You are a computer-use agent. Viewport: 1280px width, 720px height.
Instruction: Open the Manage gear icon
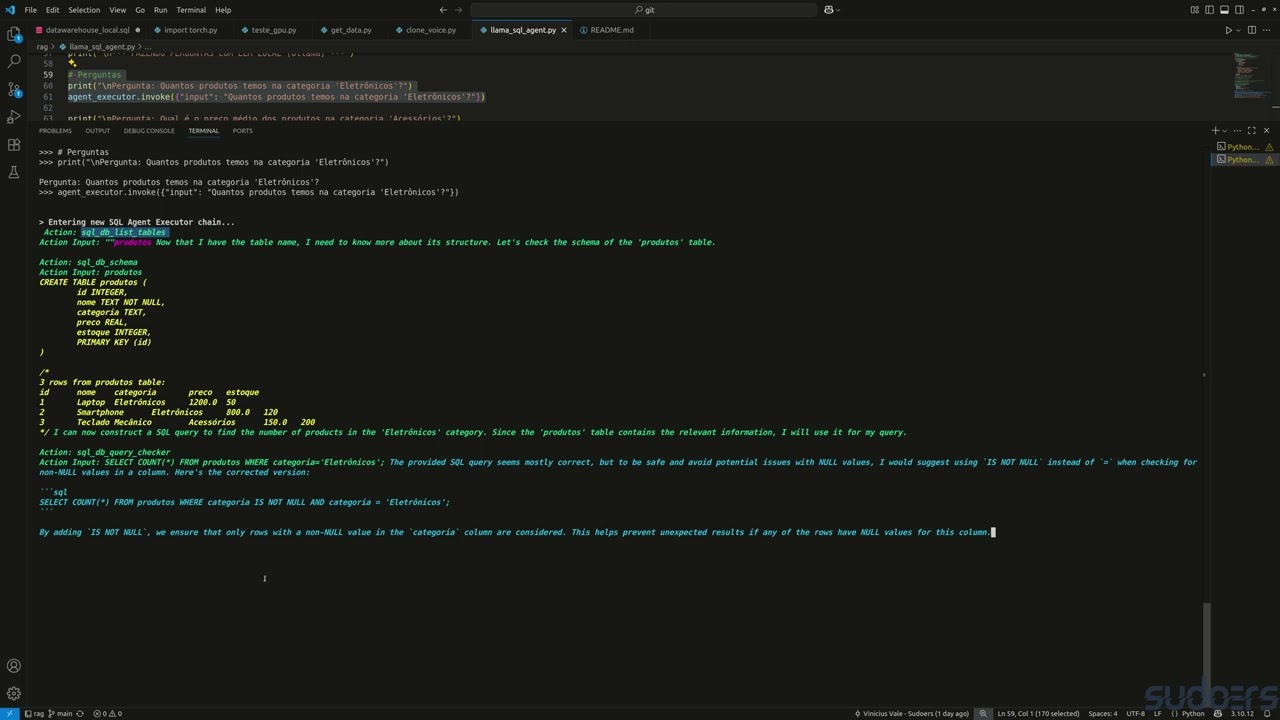tap(14, 693)
